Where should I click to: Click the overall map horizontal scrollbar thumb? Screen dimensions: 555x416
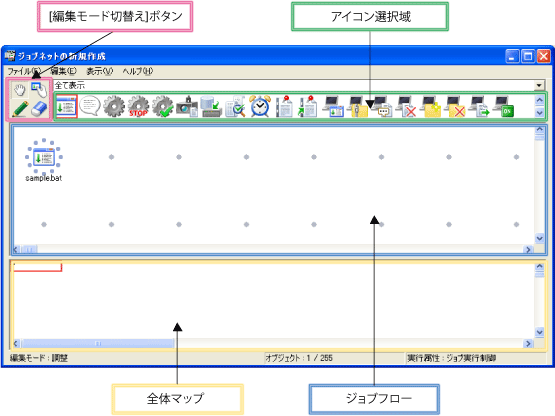pyautogui.click(x=98, y=343)
